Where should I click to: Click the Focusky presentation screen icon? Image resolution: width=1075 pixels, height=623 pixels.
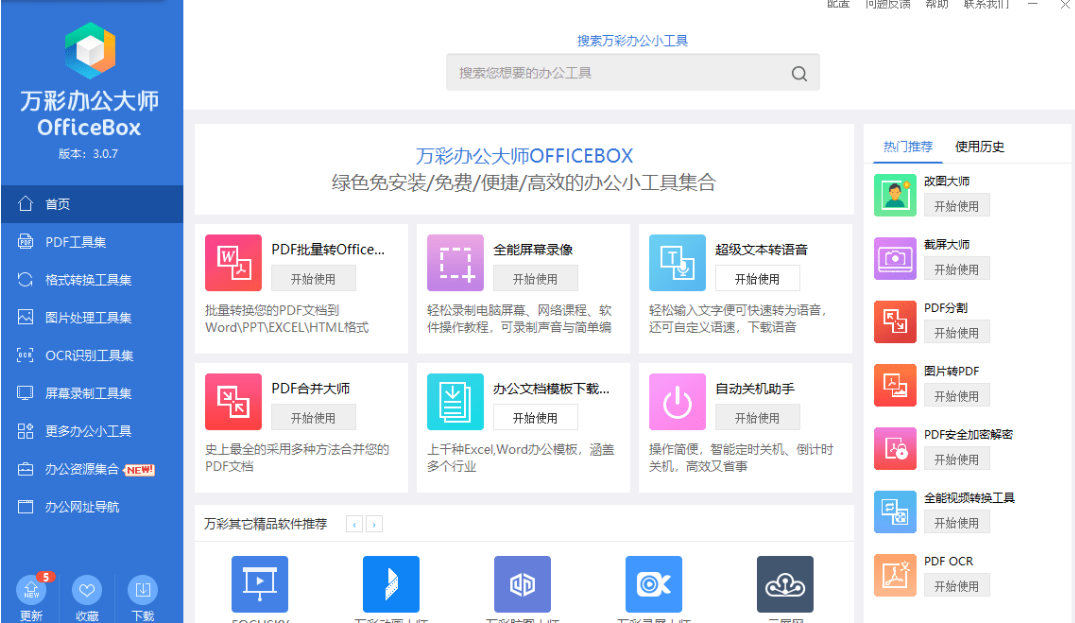click(259, 584)
